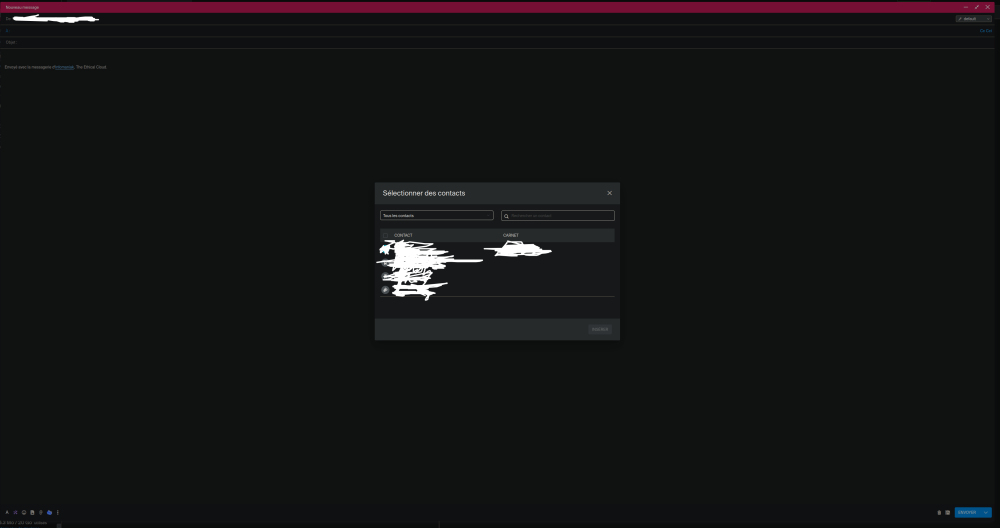
Task: Click the Infomaniak link in signature
Action: pos(64,67)
